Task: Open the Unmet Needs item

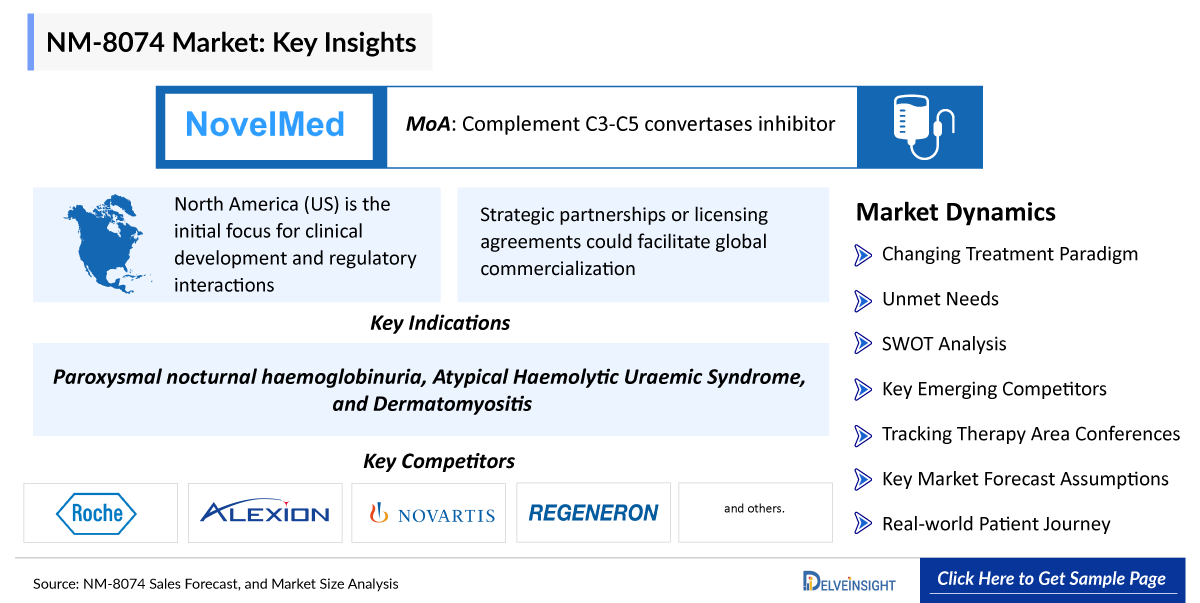Action: point(940,299)
